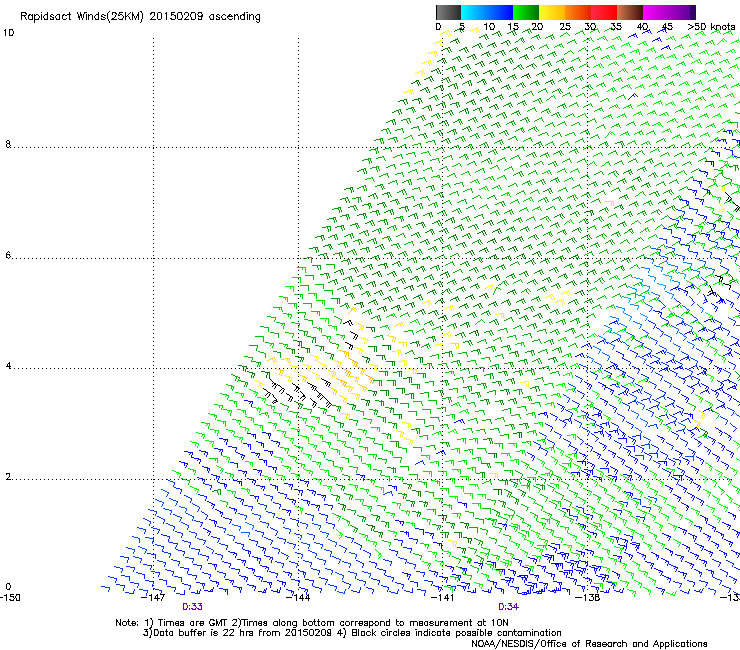This screenshot has width=740, height=650.
Task: Click the brown 35-40 knots legend swatch
Action: pyautogui.click(x=630, y=12)
